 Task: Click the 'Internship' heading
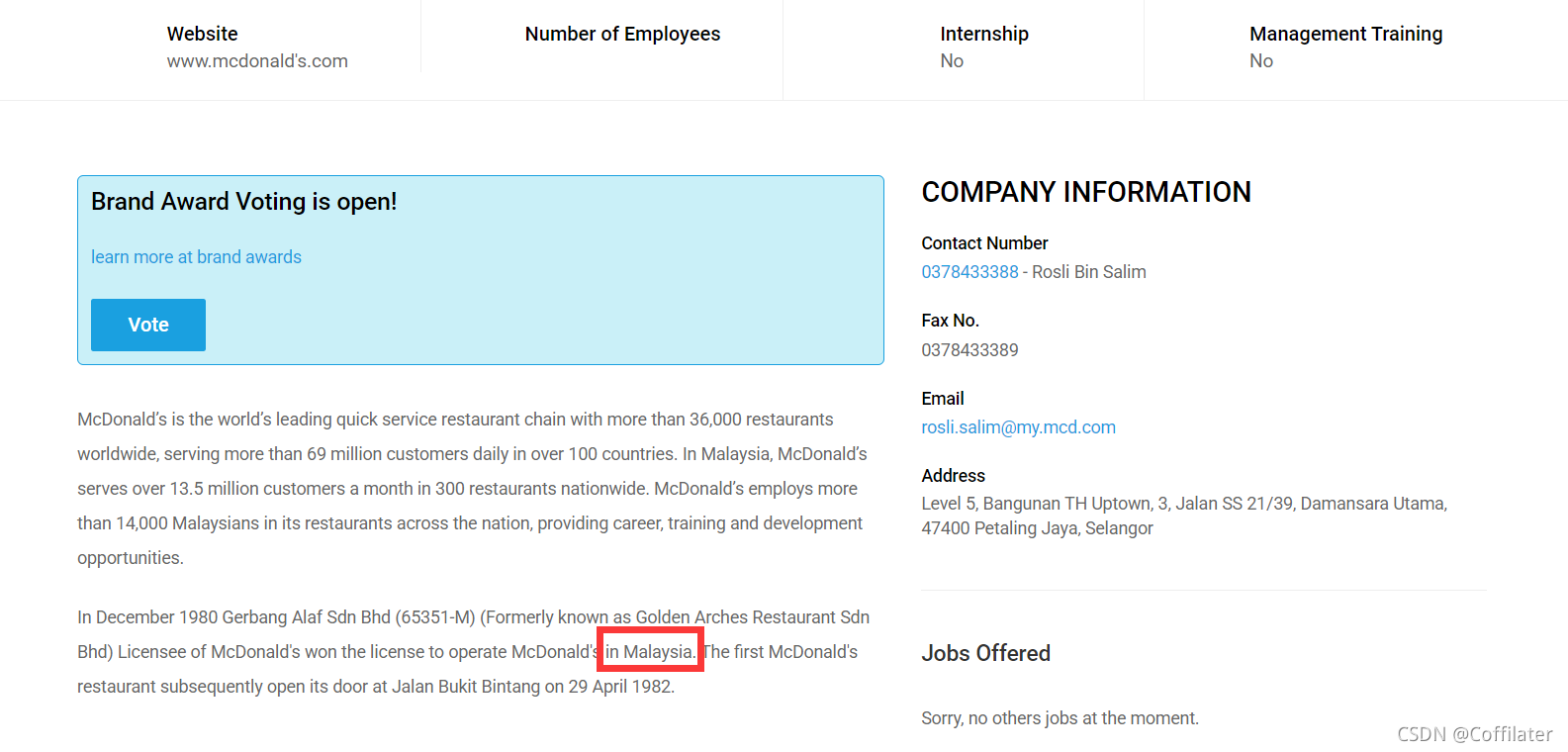(x=984, y=34)
